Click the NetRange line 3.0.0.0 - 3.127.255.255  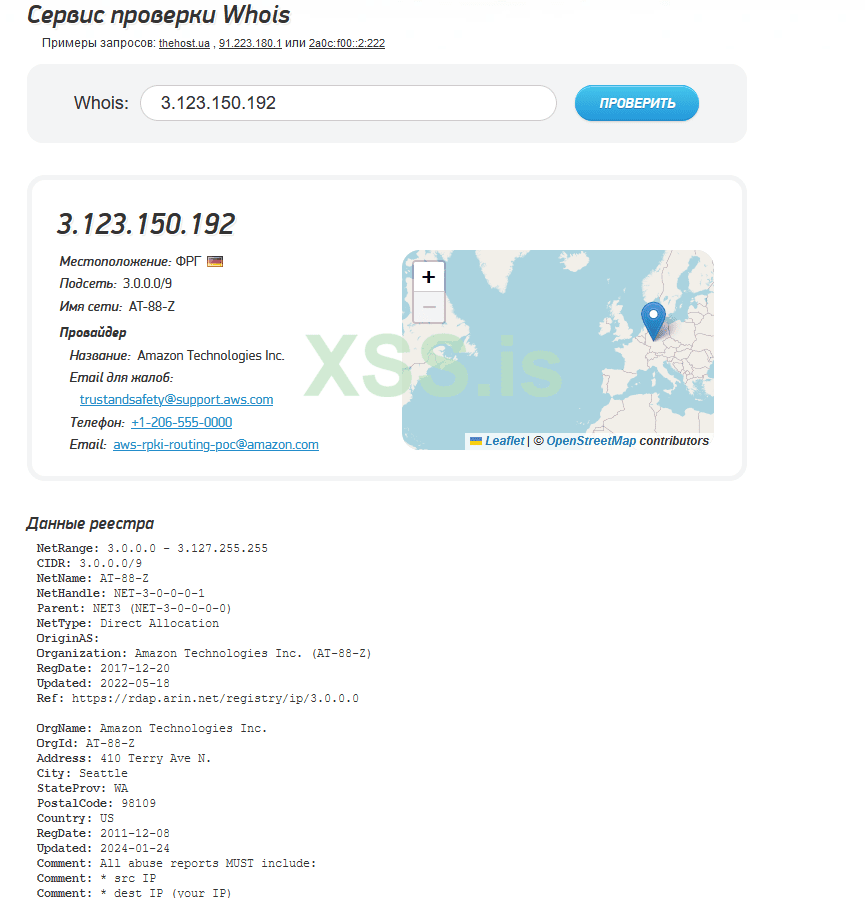coord(152,549)
